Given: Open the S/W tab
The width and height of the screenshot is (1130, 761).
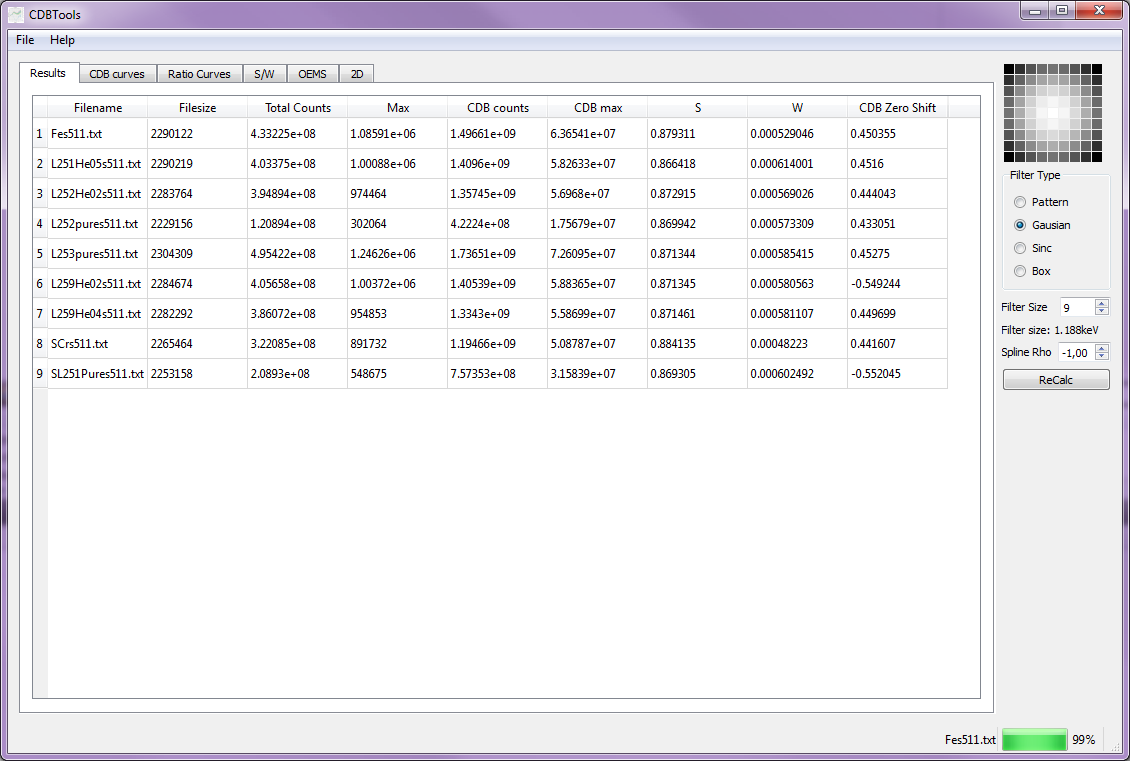Looking at the screenshot, I should [264, 74].
